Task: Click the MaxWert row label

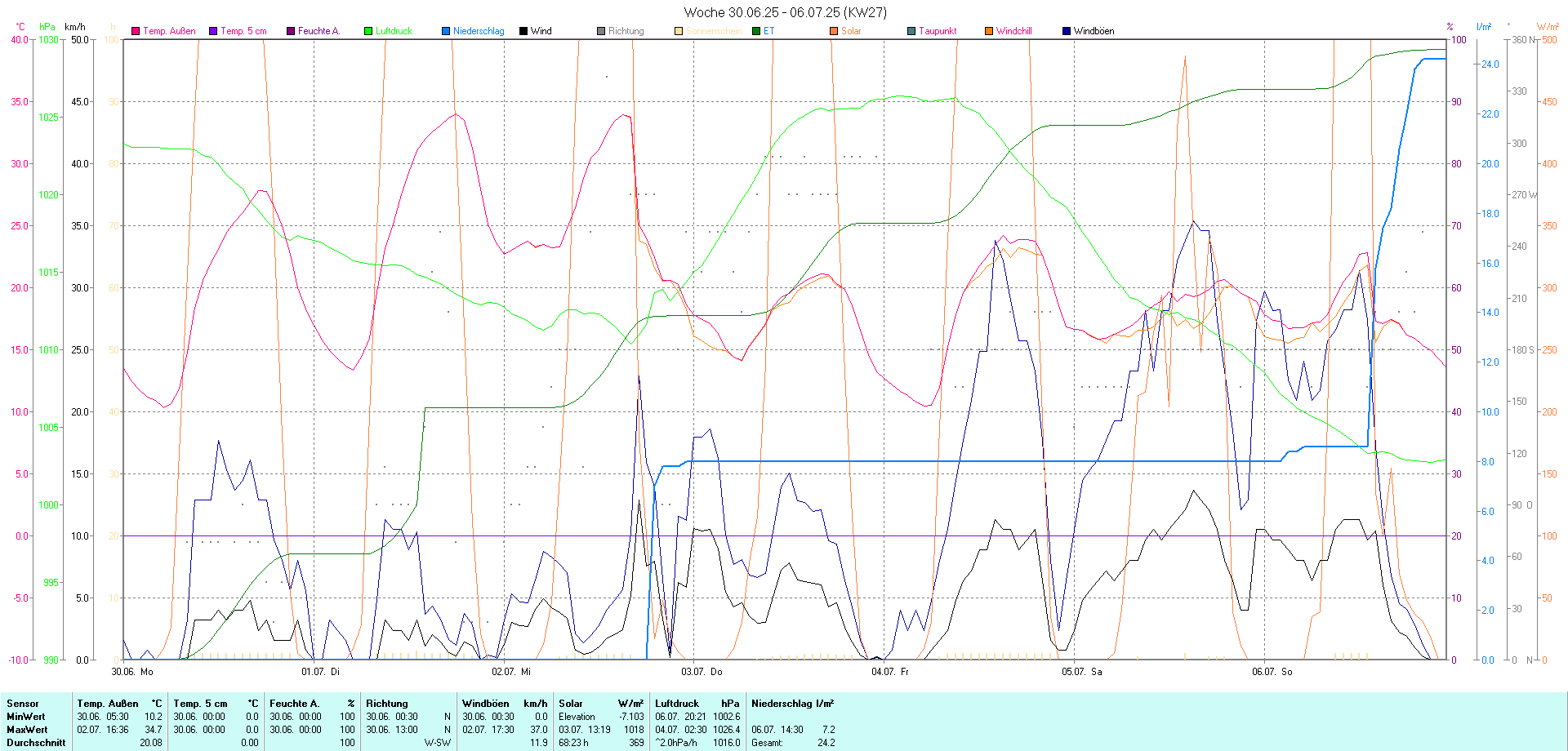Action: [x=27, y=730]
